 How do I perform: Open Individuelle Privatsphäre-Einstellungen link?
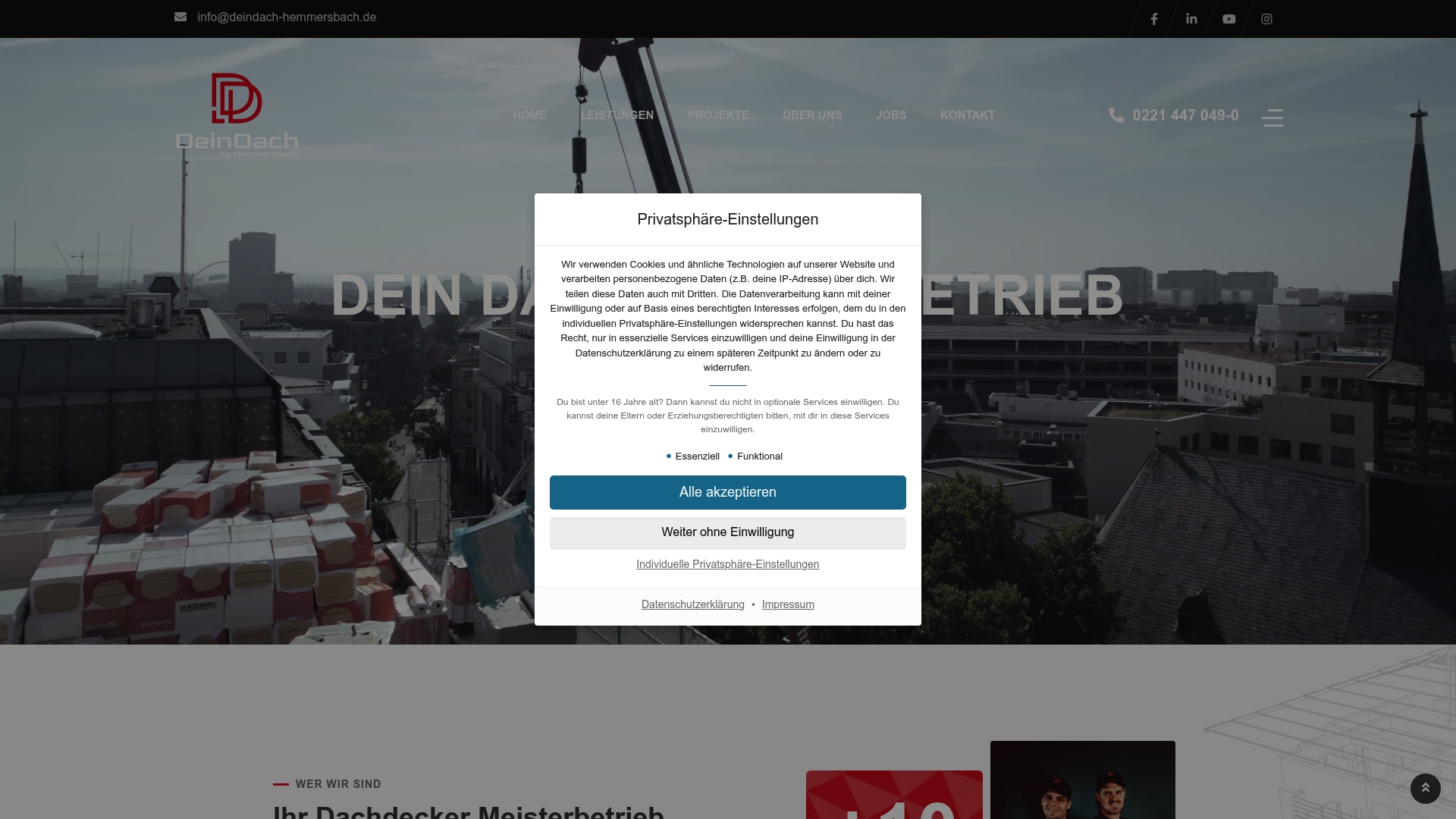coord(728,564)
